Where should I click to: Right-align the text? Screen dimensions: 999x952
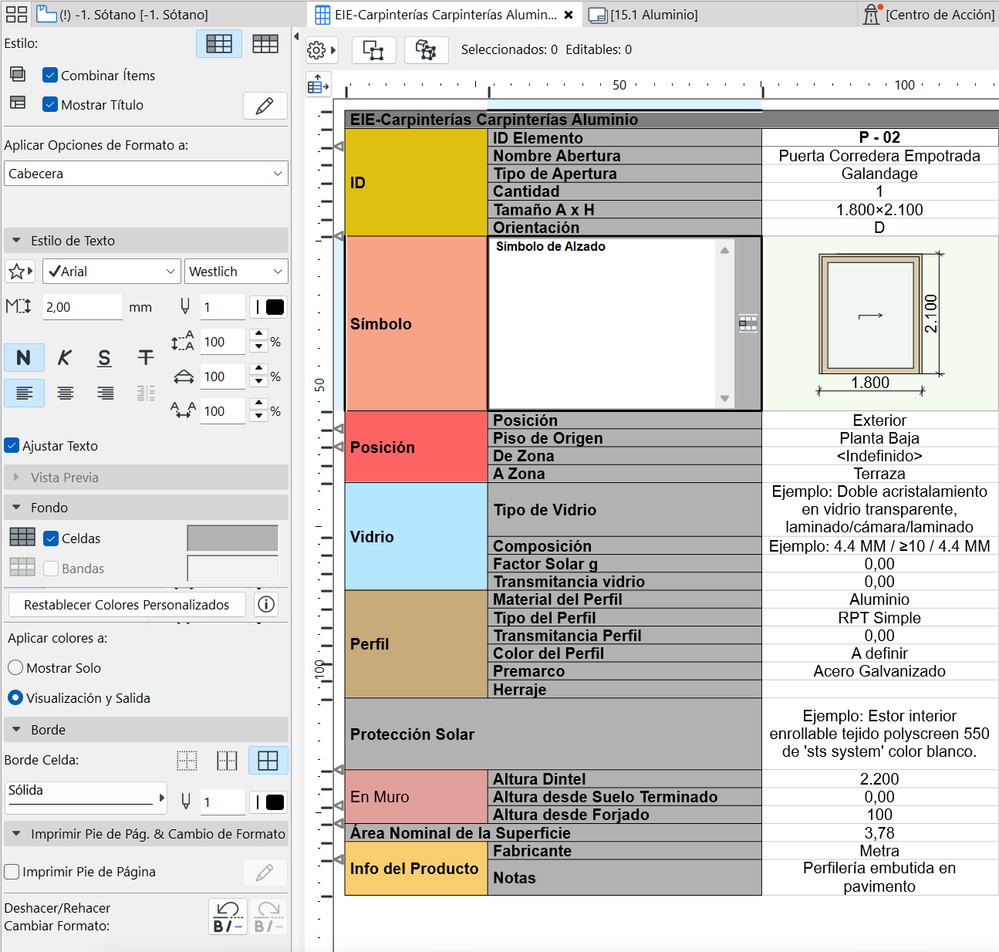[105, 393]
